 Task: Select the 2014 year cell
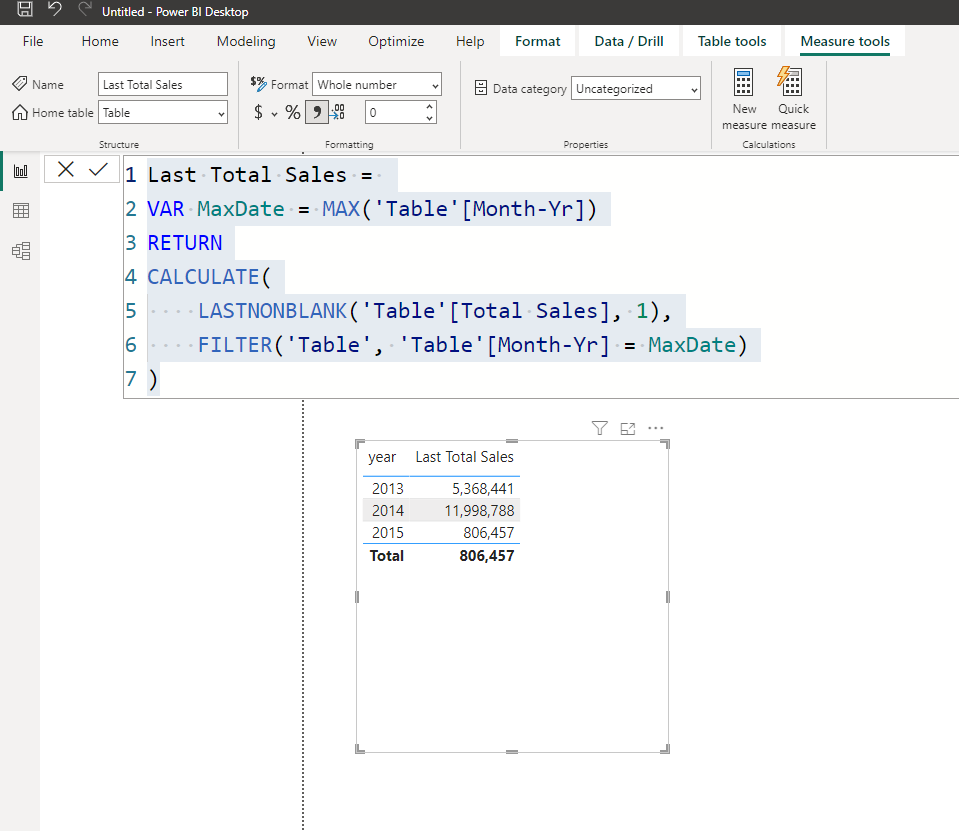click(x=388, y=511)
